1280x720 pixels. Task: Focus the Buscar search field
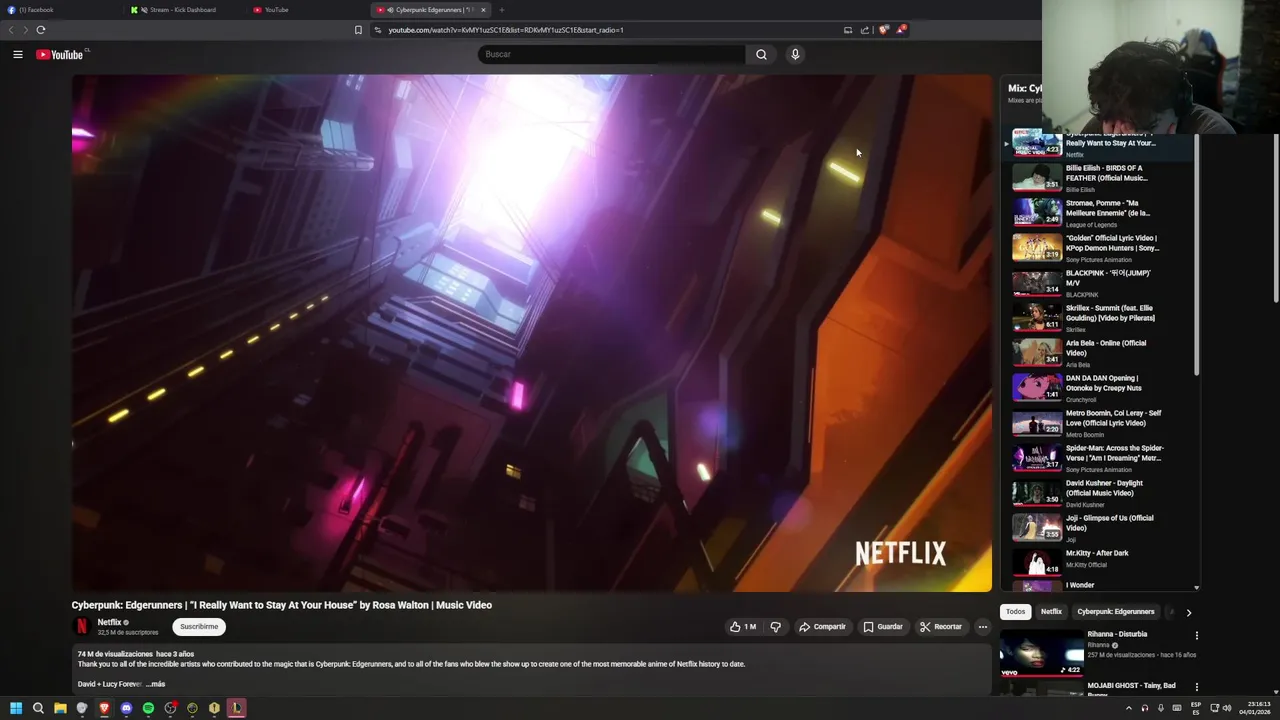(x=612, y=54)
